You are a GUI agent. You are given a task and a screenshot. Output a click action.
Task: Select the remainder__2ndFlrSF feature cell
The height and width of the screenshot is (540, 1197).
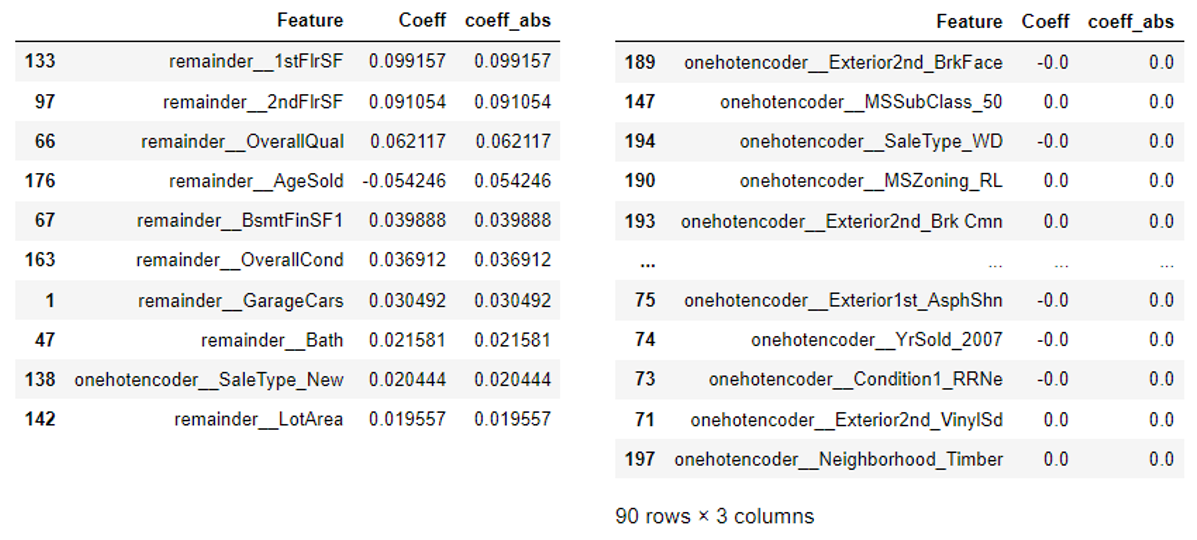coord(253,102)
